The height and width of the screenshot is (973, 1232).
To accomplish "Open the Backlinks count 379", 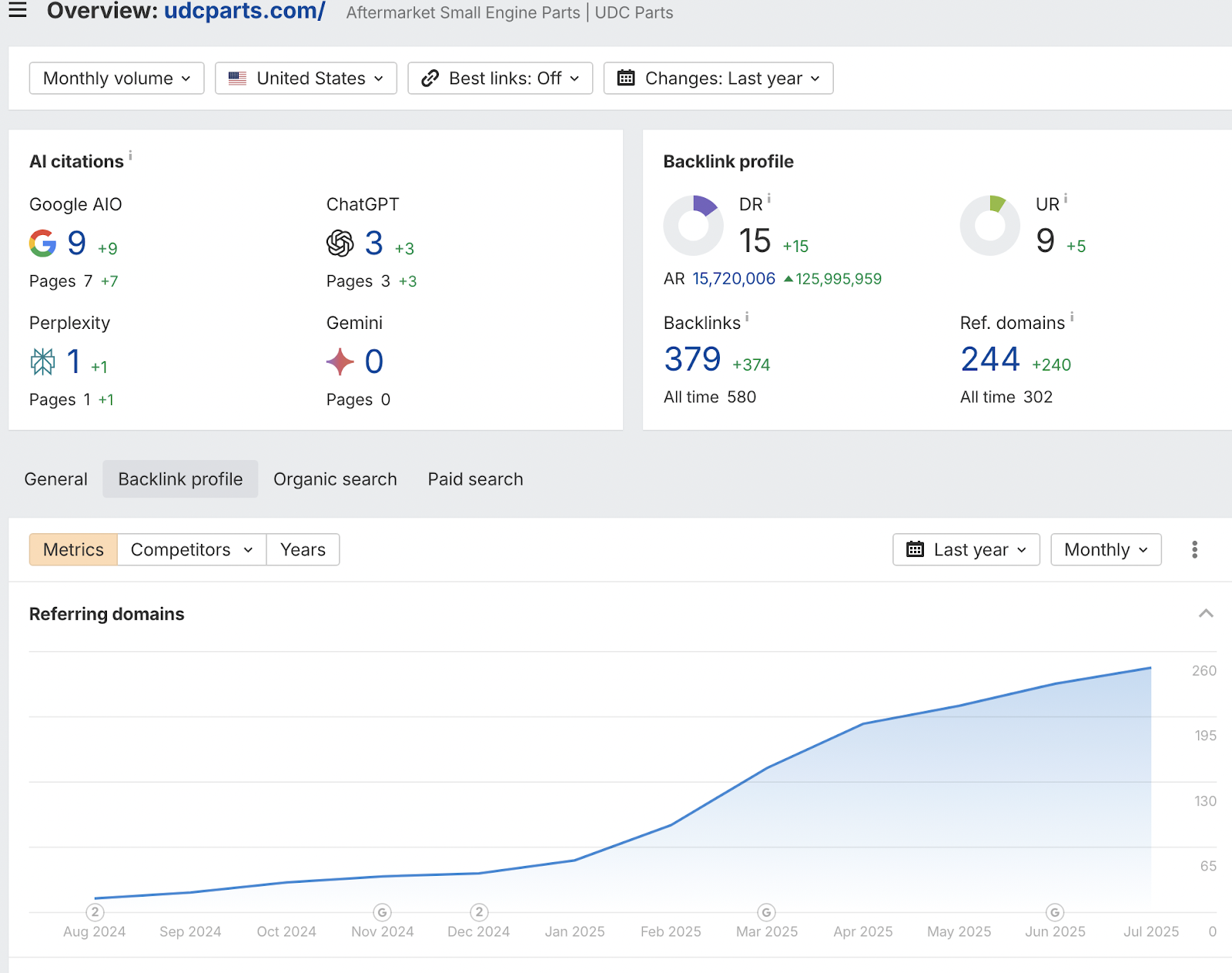I will (x=692, y=360).
